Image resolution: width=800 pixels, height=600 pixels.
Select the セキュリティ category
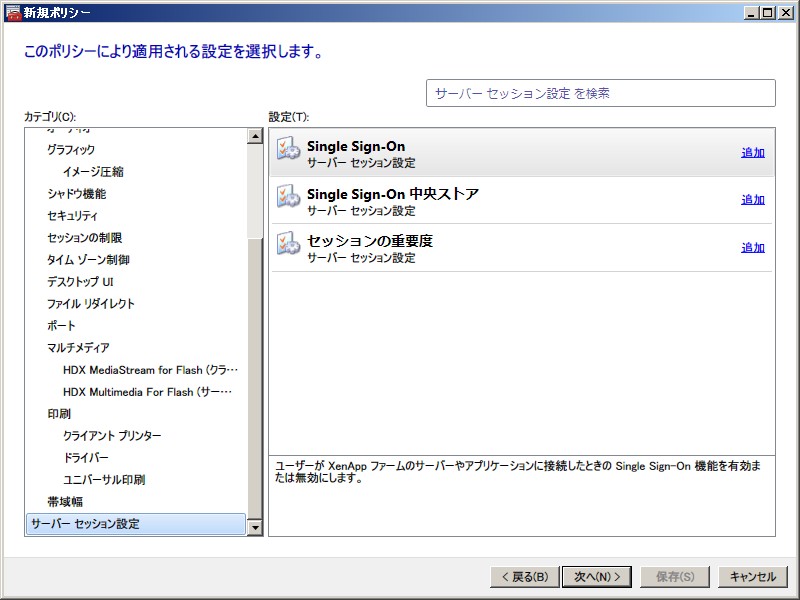pyautogui.click(x=72, y=216)
